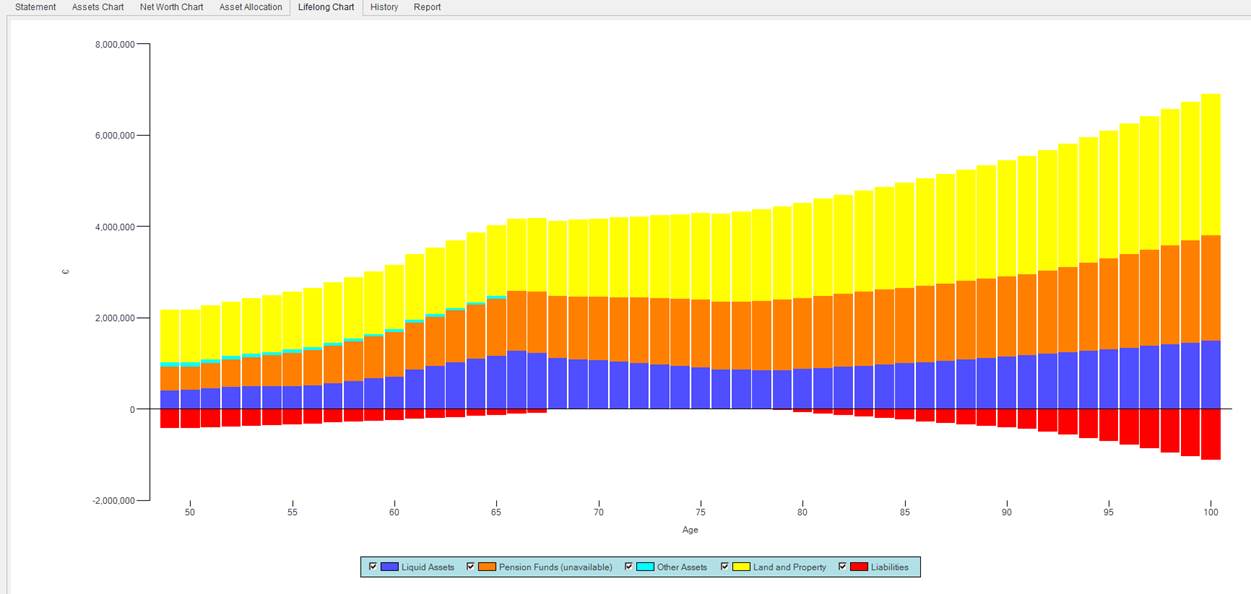Screen dimensions: 1251x594
Task: Switch to the Statement tab
Action: [36, 7]
